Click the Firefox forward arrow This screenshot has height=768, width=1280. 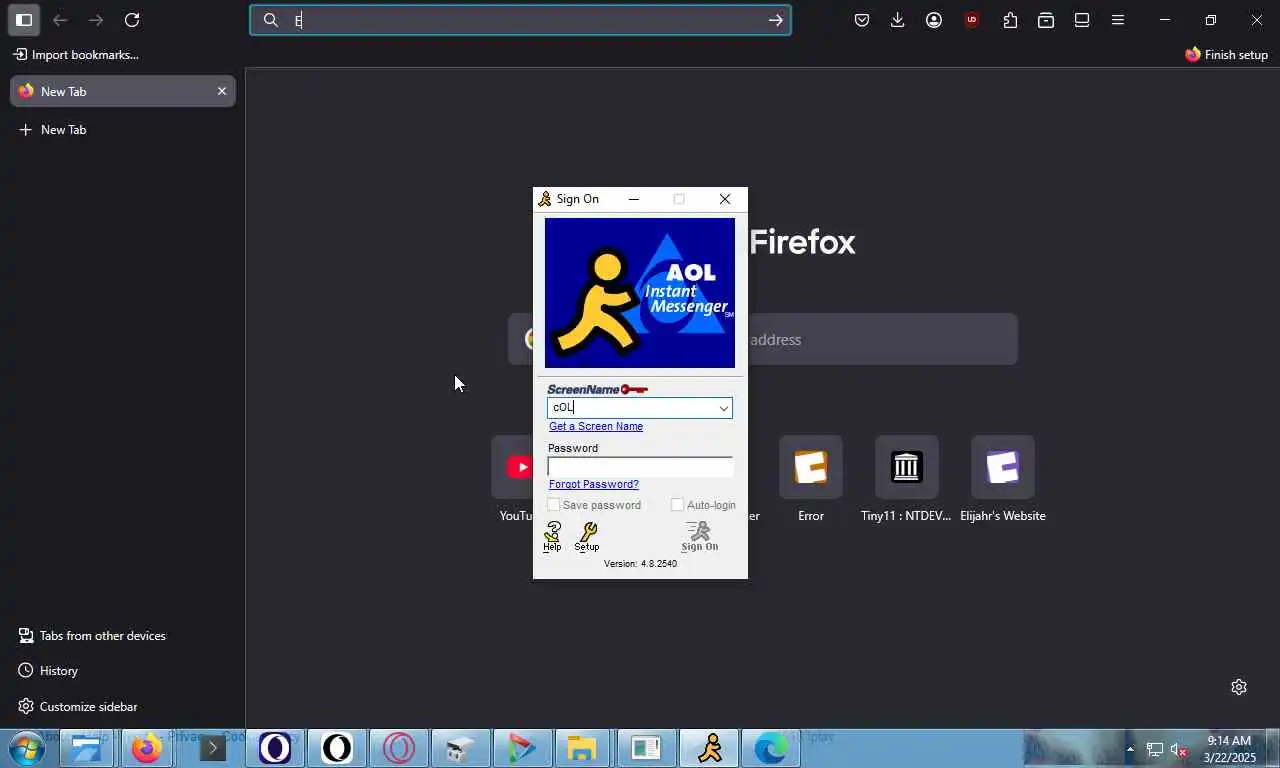click(x=96, y=20)
